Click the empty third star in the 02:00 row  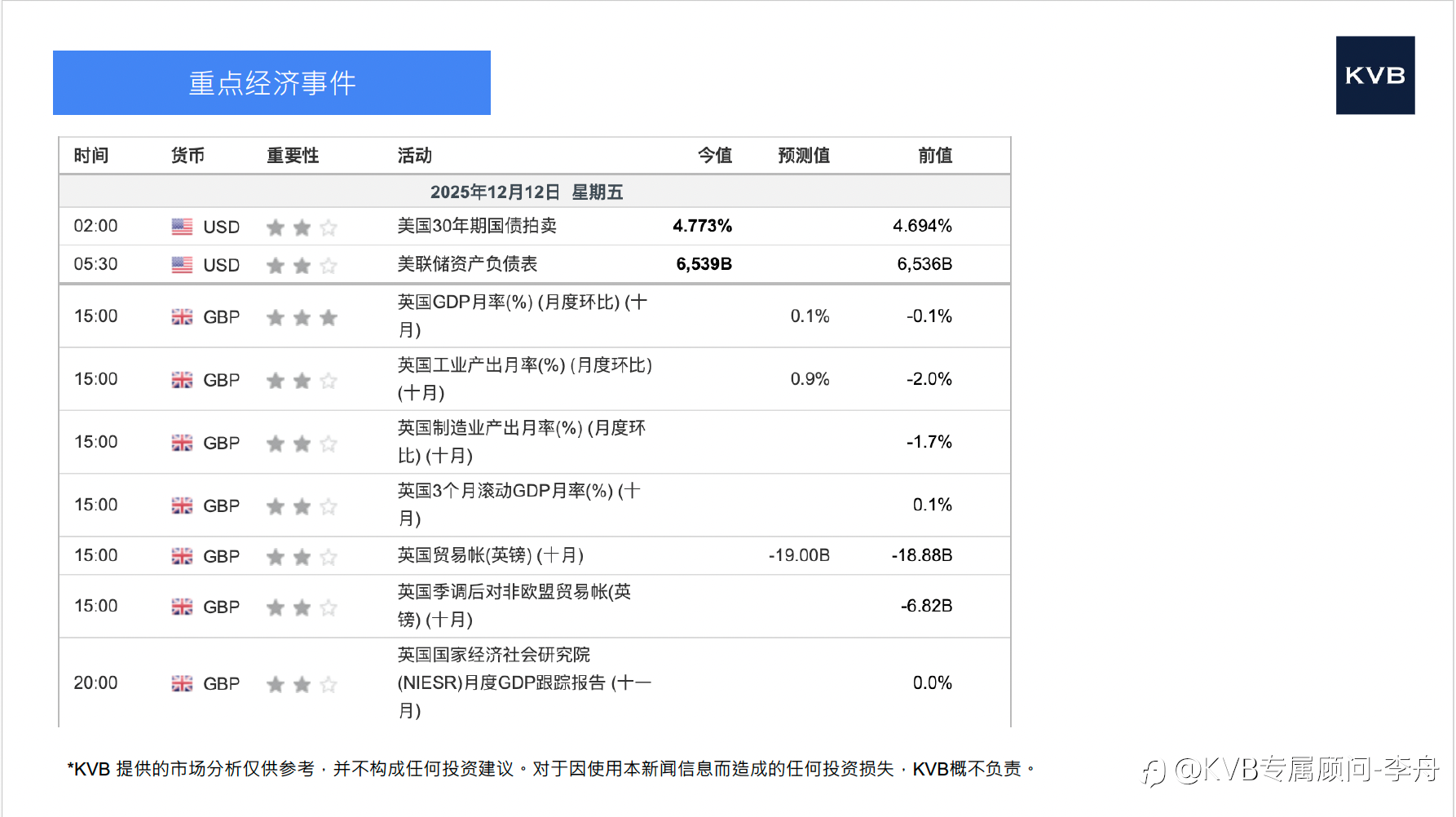(x=329, y=227)
